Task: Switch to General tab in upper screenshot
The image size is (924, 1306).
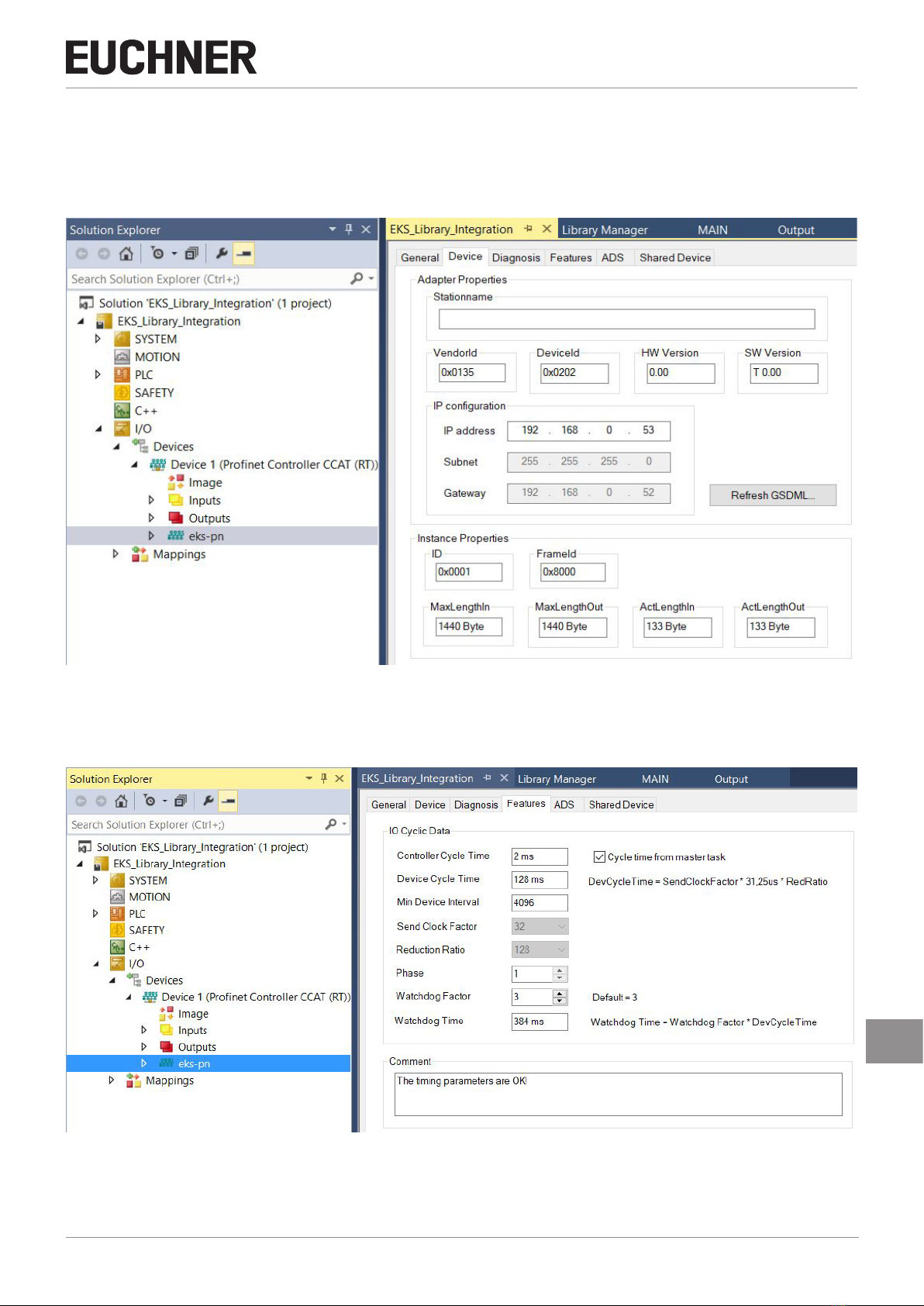Action: point(419,257)
